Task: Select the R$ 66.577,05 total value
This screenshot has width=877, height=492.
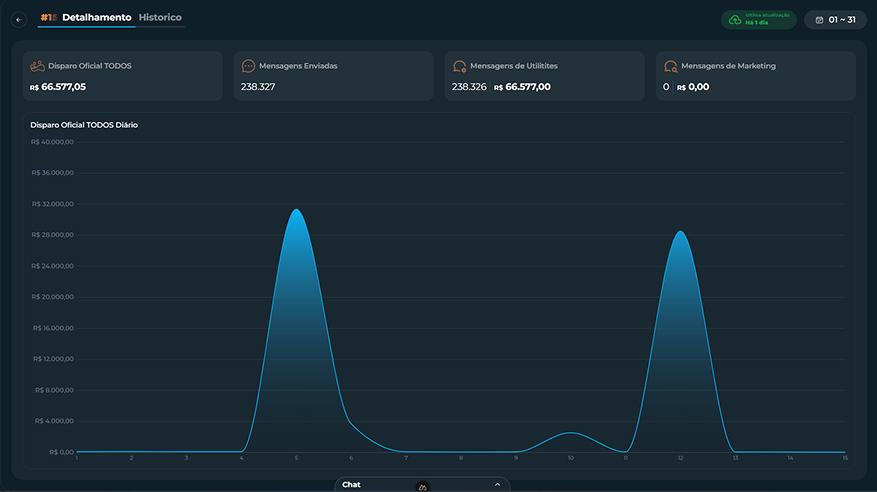Action: coord(58,87)
